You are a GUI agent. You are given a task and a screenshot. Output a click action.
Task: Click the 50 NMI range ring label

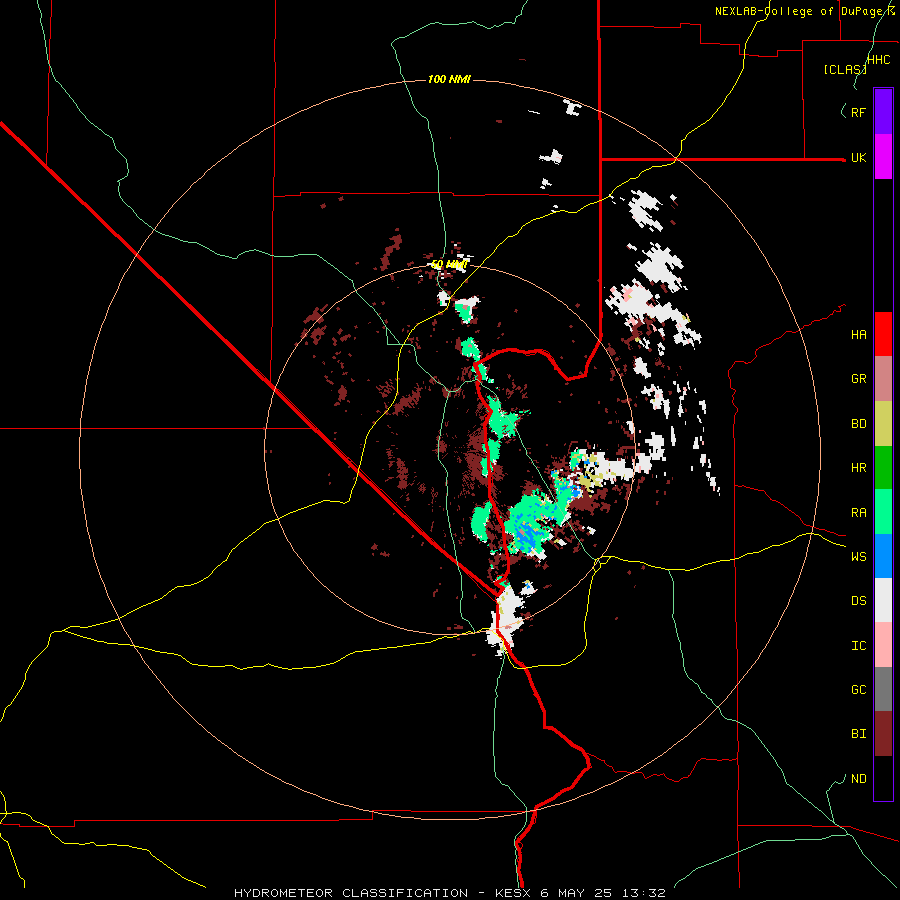449,265
